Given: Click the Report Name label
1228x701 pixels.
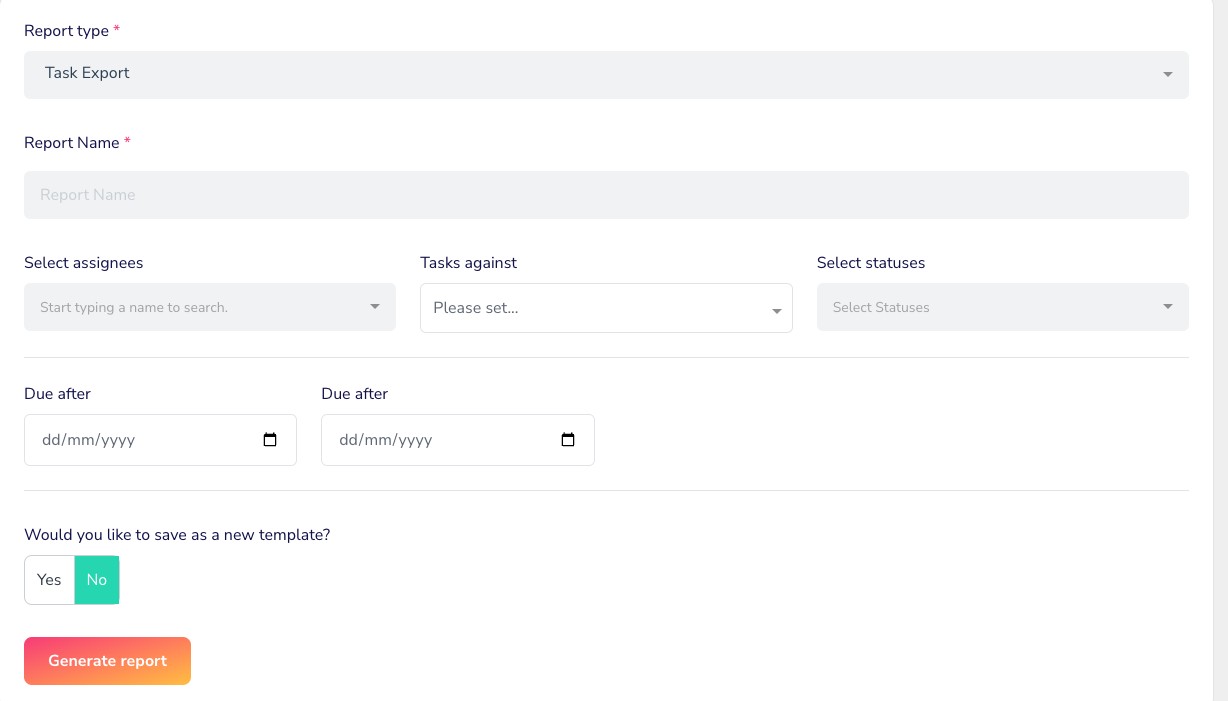Looking at the screenshot, I should click(71, 143).
